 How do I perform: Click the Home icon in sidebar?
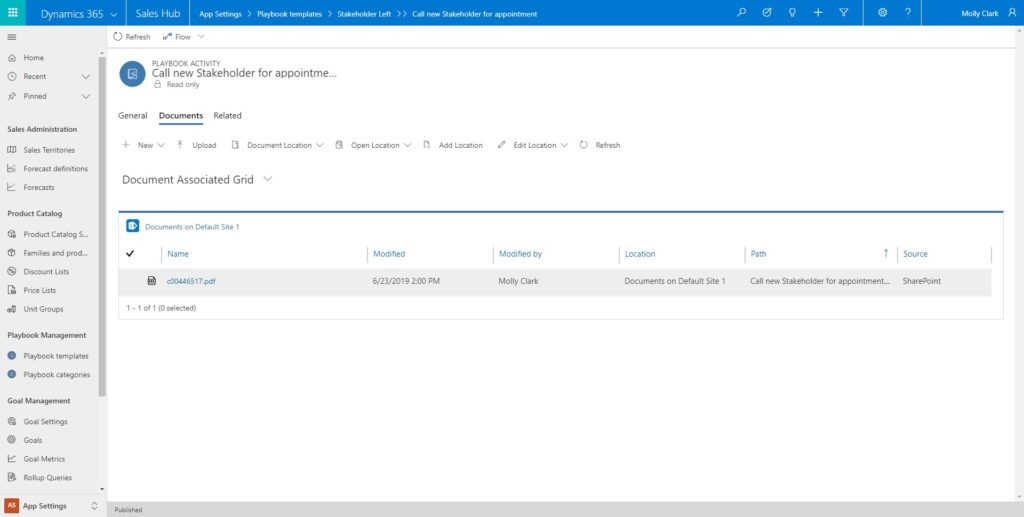pyautogui.click(x=11, y=57)
